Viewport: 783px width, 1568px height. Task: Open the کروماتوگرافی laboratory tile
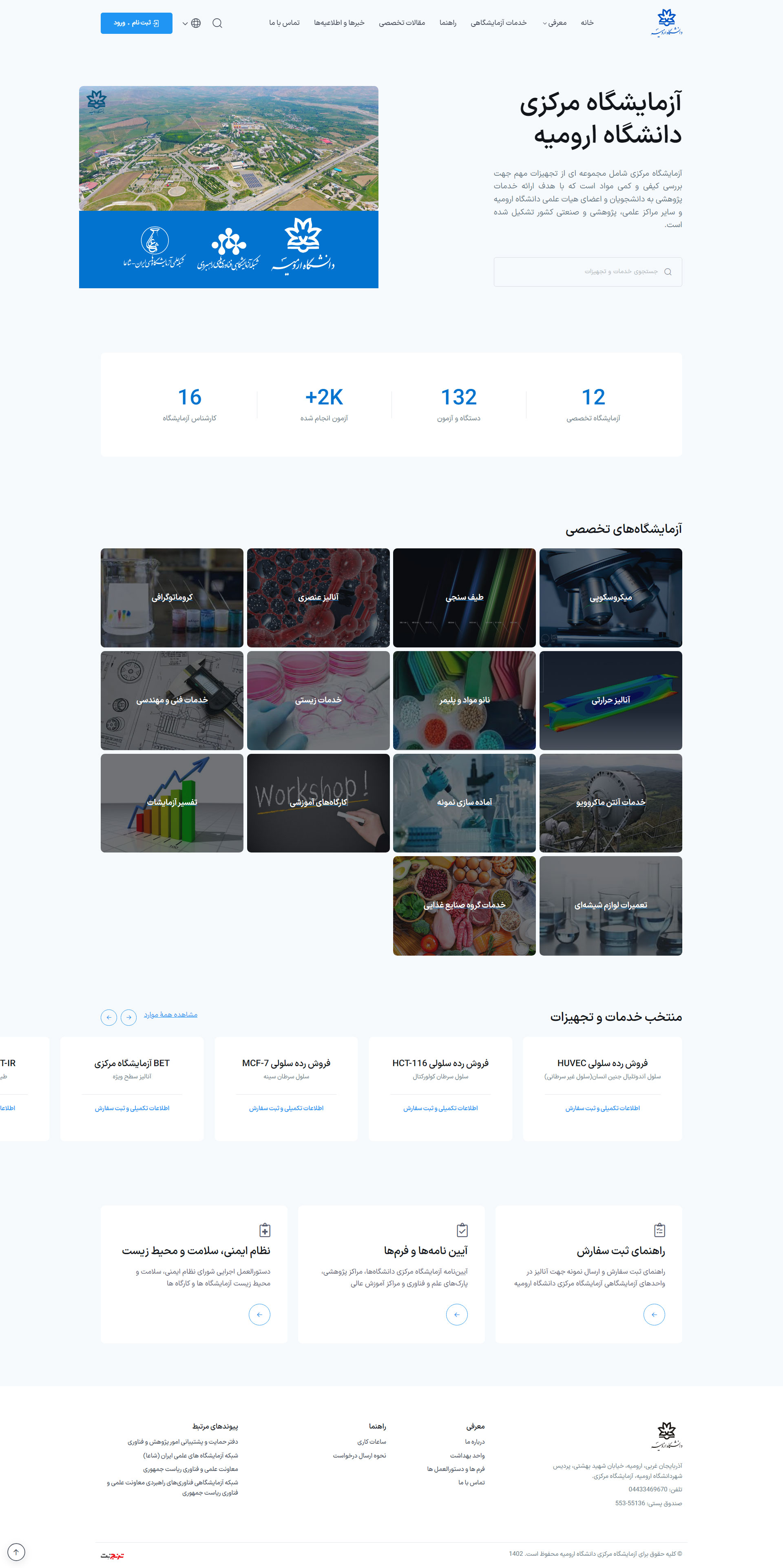click(x=172, y=597)
